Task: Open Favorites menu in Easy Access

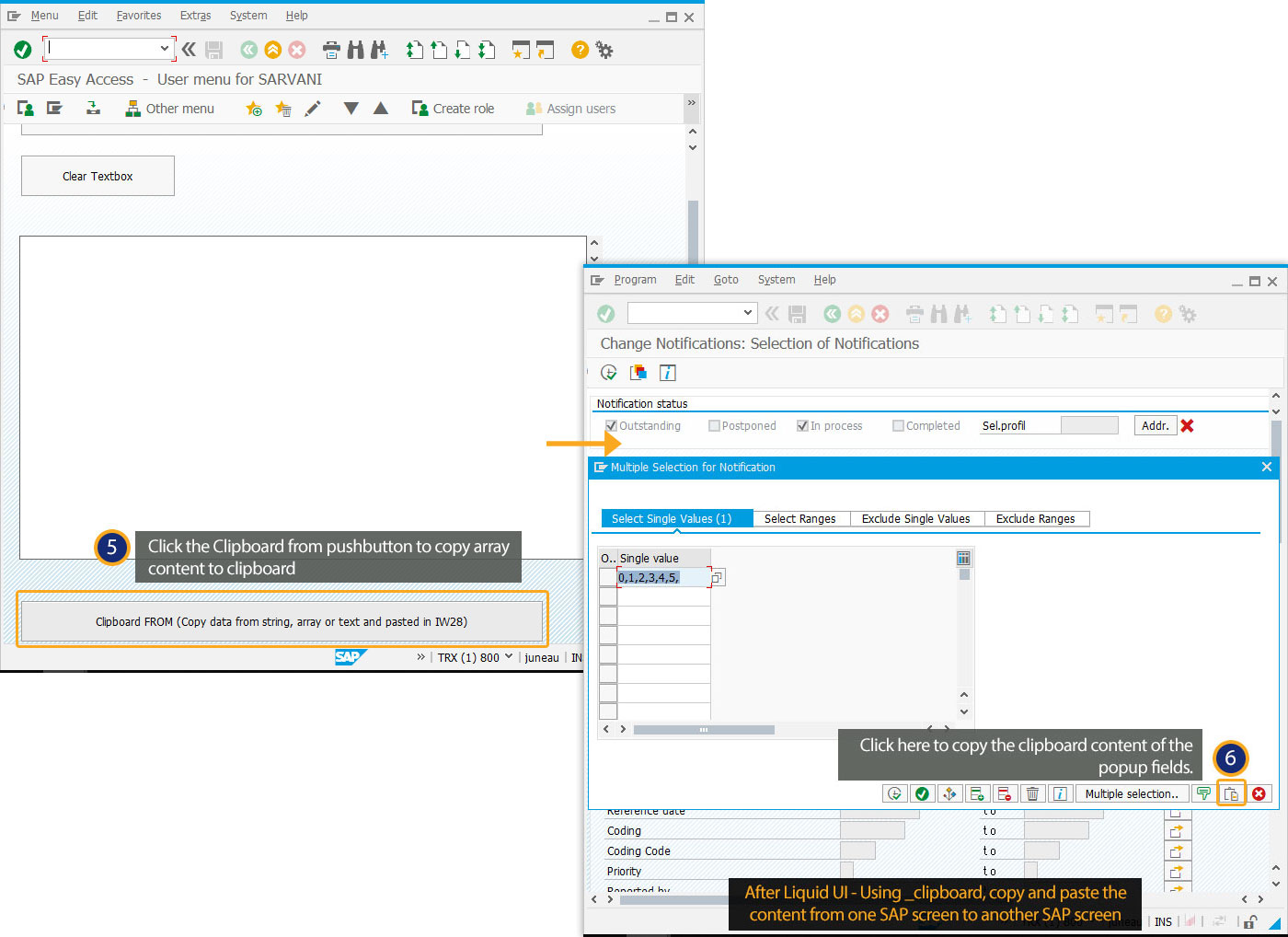Action: pyautogui.click(x=139, y=16)
